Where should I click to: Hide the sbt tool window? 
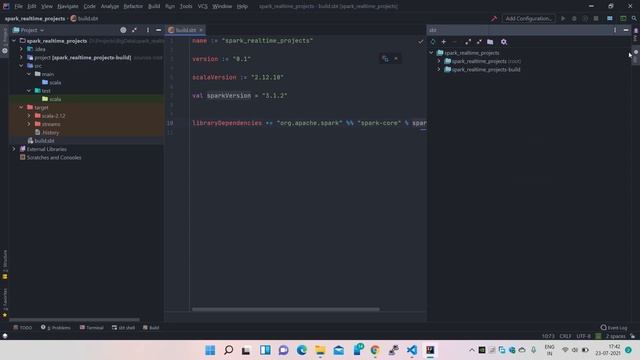pos(626,30)
